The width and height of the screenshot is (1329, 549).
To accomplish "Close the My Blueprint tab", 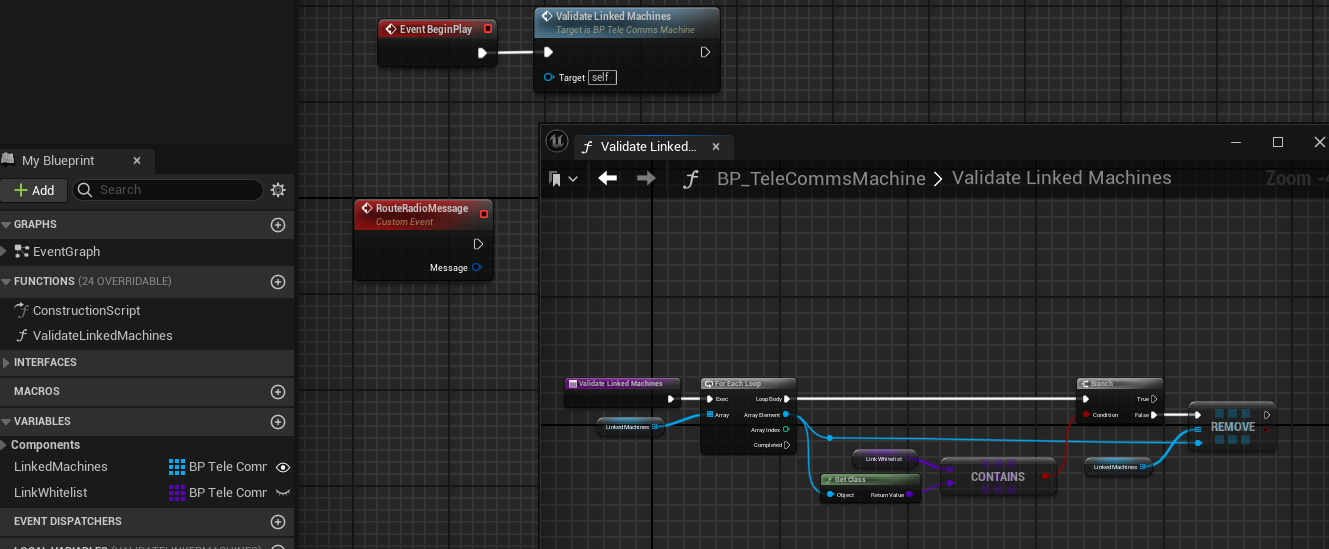I will click(137, 161).
